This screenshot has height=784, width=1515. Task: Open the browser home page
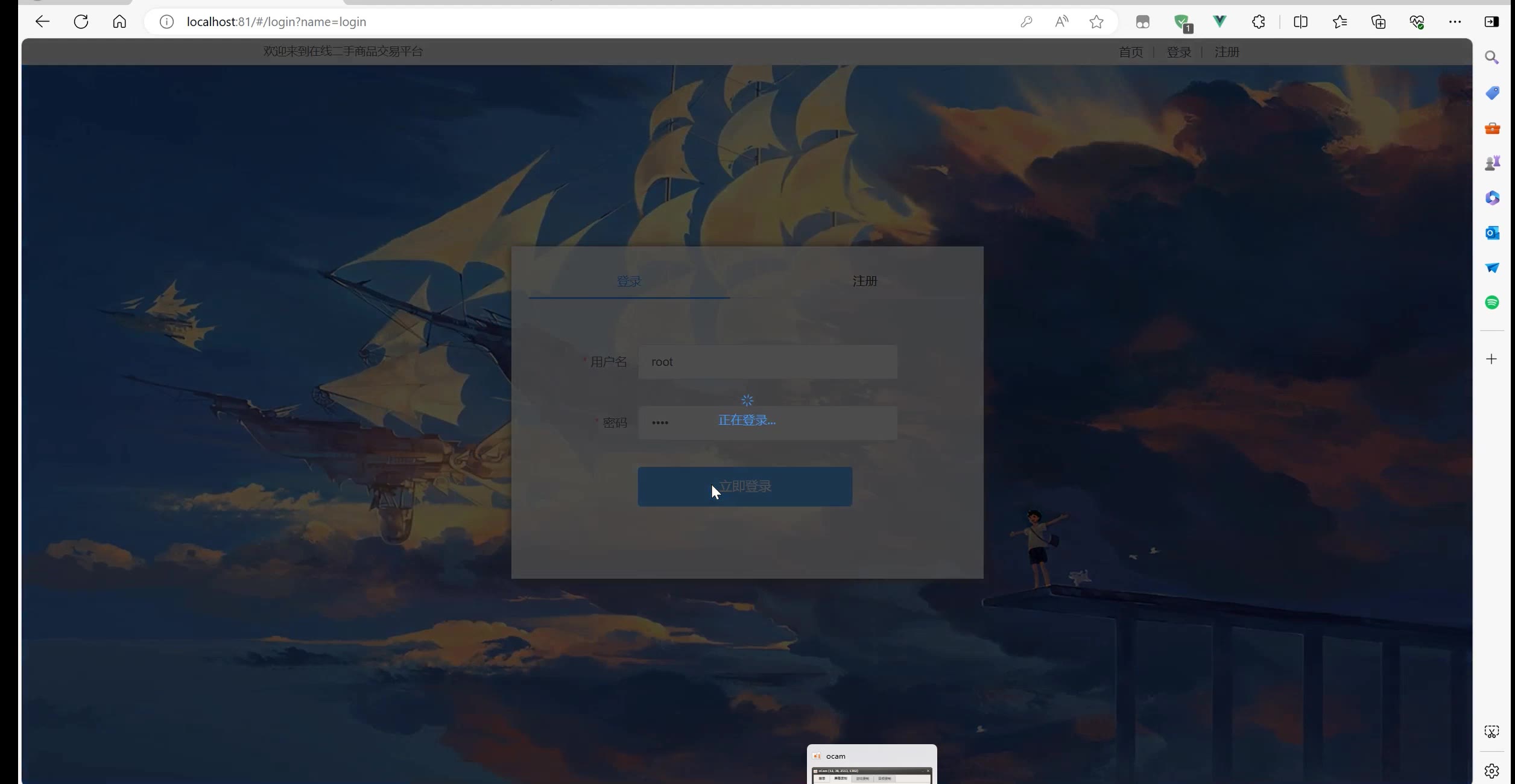coord(119,22)
